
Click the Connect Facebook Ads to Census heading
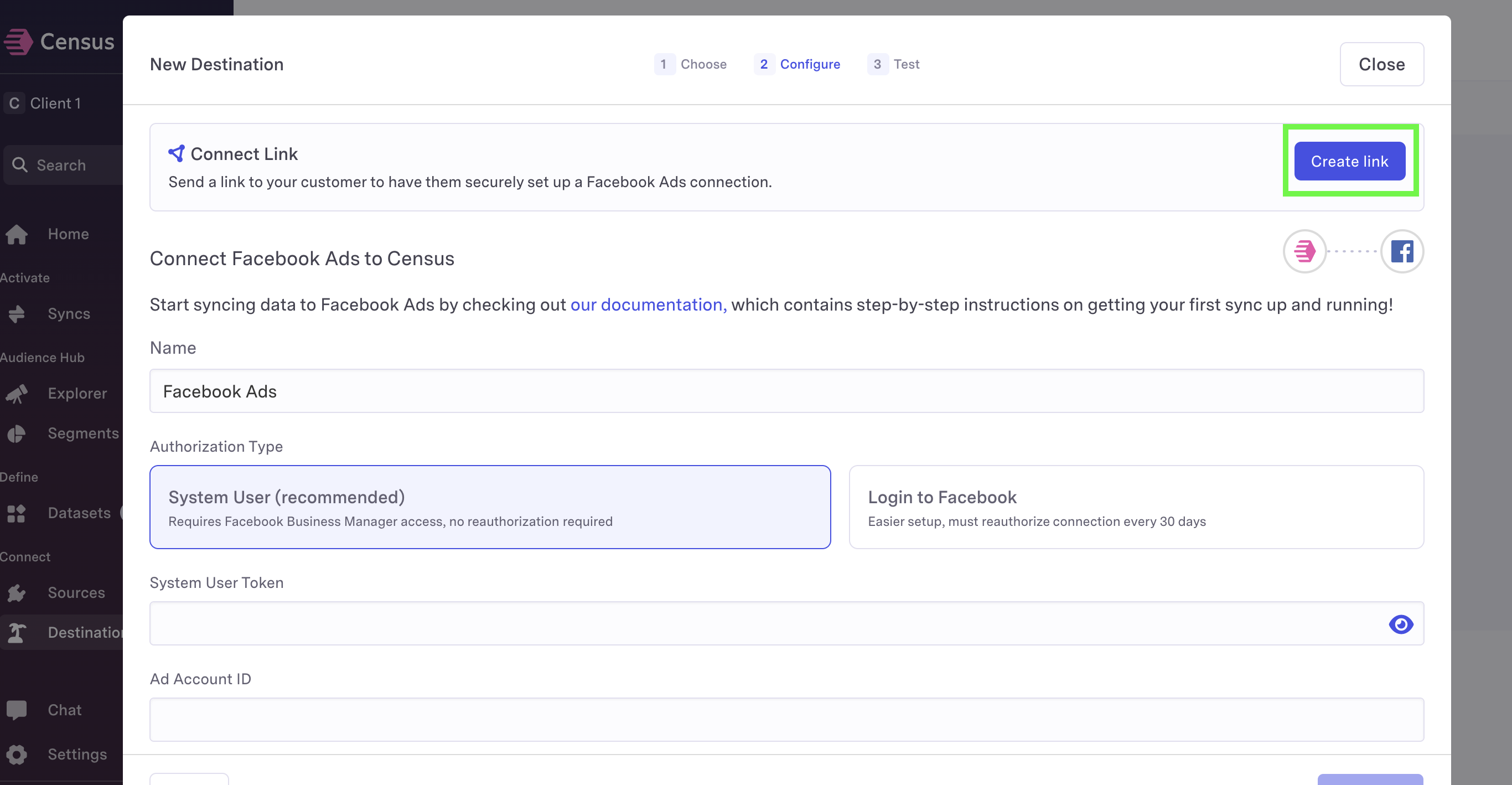click(x=302, y=259)
